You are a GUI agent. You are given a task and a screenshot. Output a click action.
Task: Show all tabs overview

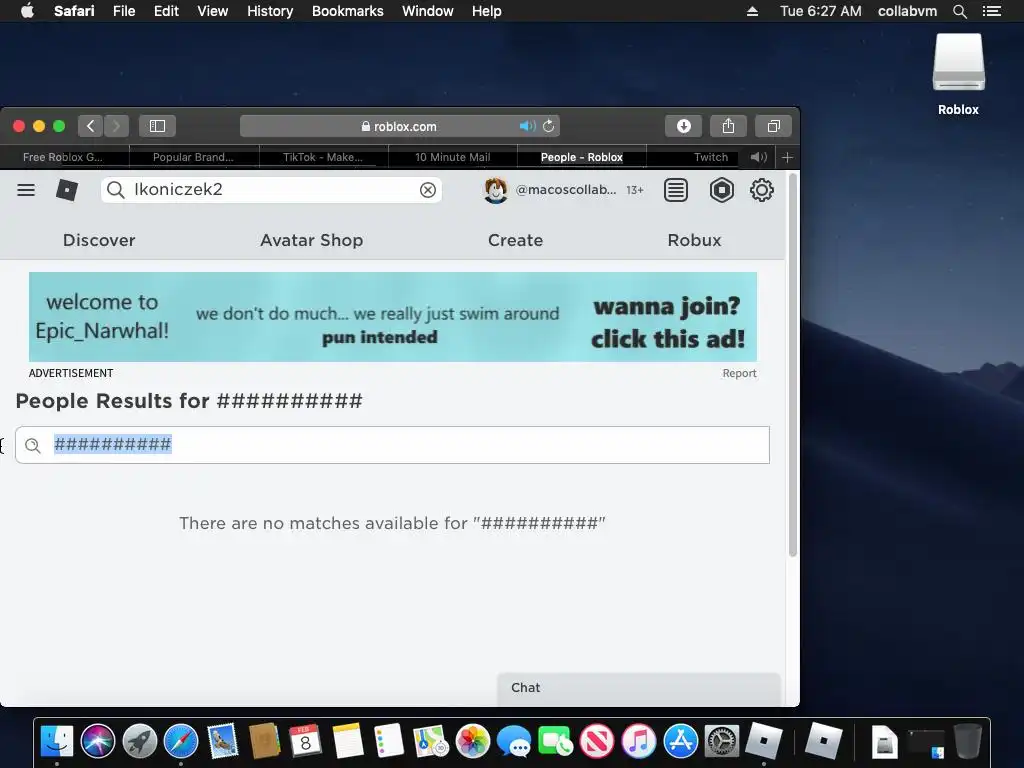click(x=773, y=126)
